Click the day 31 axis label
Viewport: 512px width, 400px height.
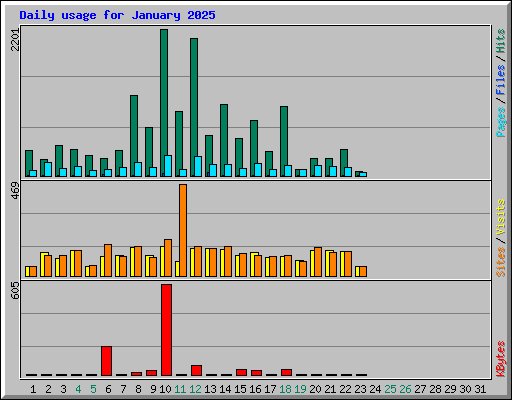click(x=480, y=389)
